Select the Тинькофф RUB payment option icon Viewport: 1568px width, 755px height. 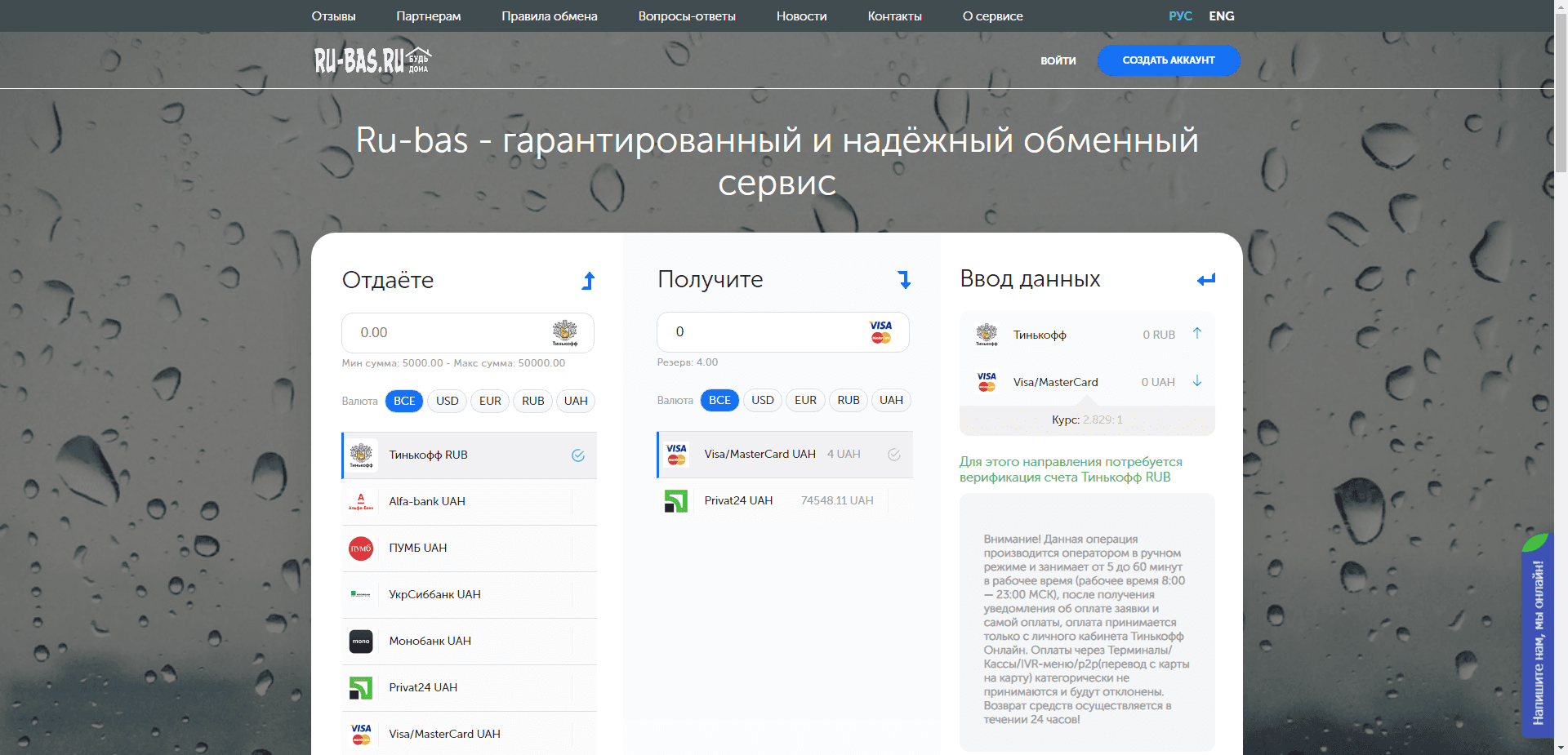click(362, 455)
